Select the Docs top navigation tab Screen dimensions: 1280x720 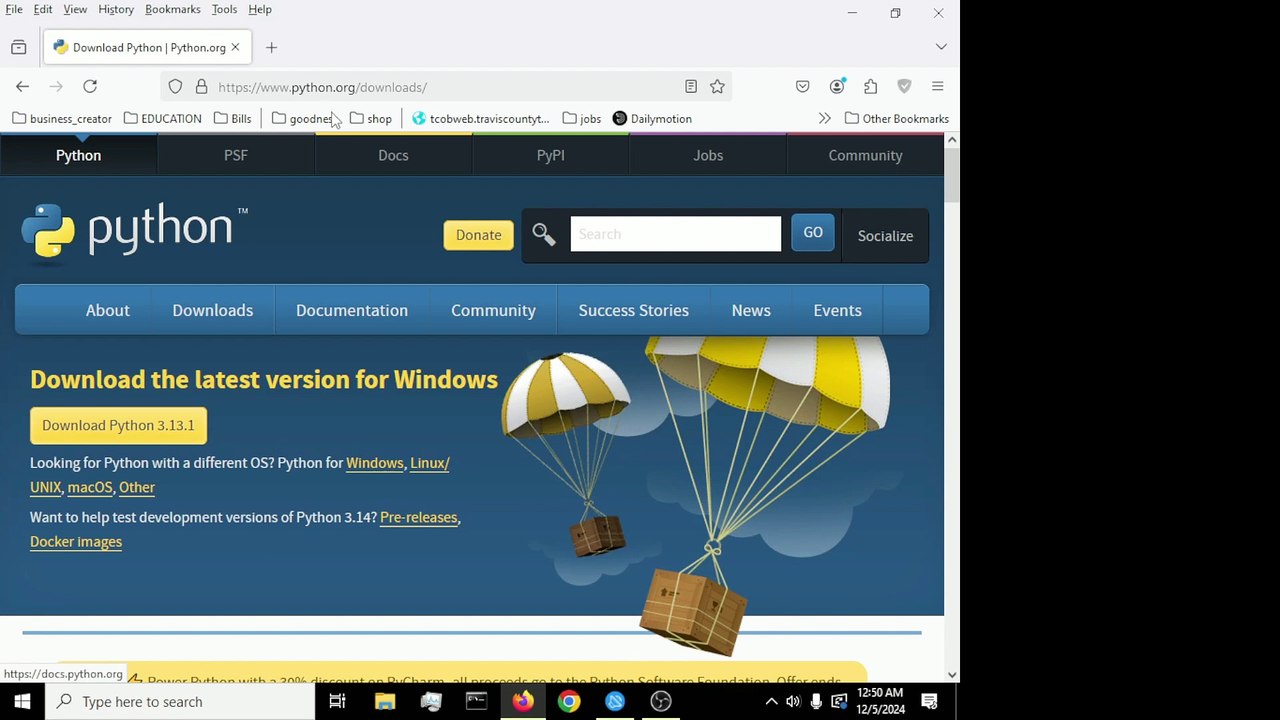pos(393,155)
